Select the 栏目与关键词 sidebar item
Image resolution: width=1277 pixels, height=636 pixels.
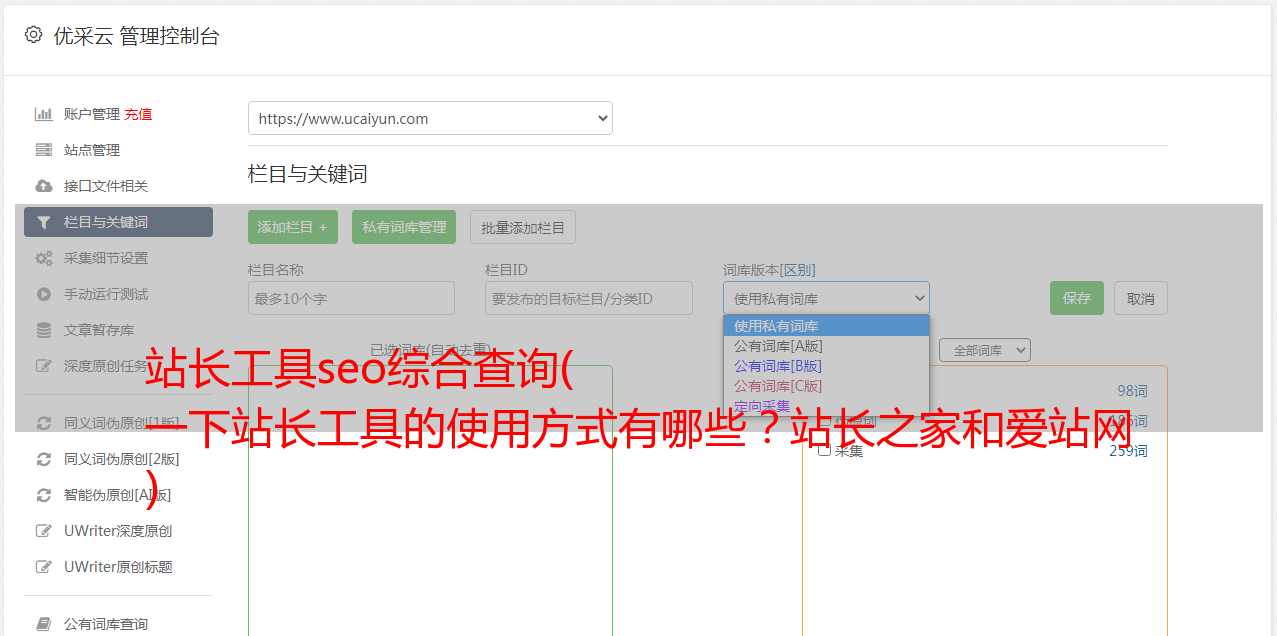click(118, 222)
